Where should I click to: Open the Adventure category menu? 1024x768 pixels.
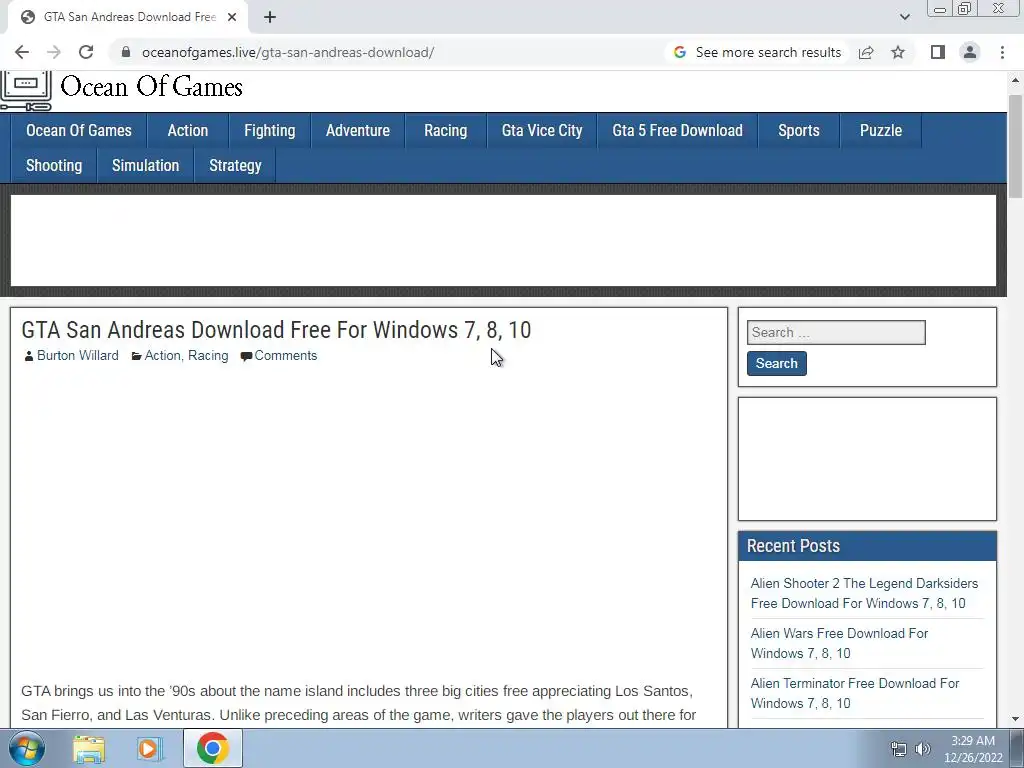(x=358, y=131)
